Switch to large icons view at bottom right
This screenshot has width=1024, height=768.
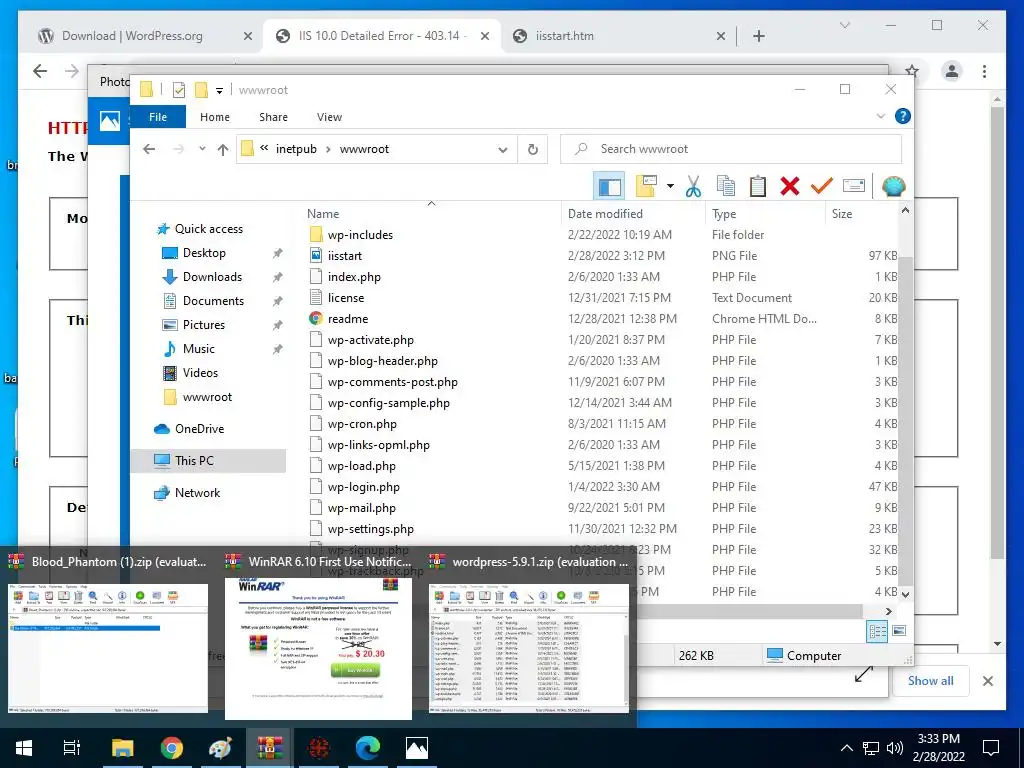[899, 631]
